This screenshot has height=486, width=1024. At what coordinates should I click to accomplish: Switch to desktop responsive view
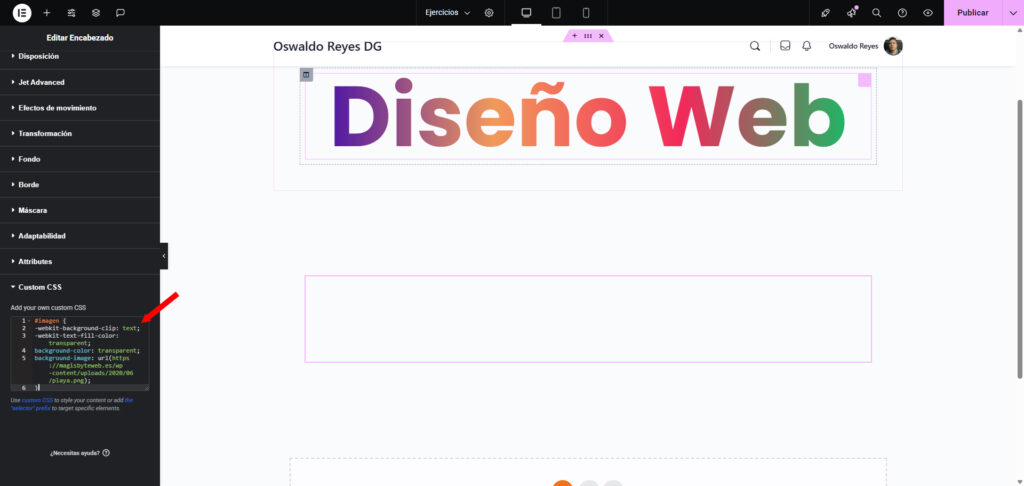click(526, 13)
